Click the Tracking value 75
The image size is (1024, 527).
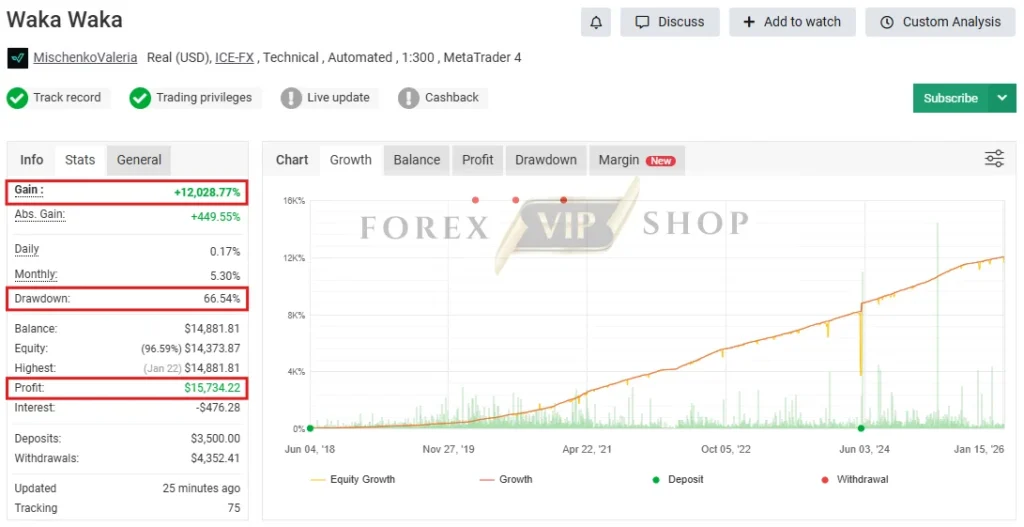[x=234, y=508]
